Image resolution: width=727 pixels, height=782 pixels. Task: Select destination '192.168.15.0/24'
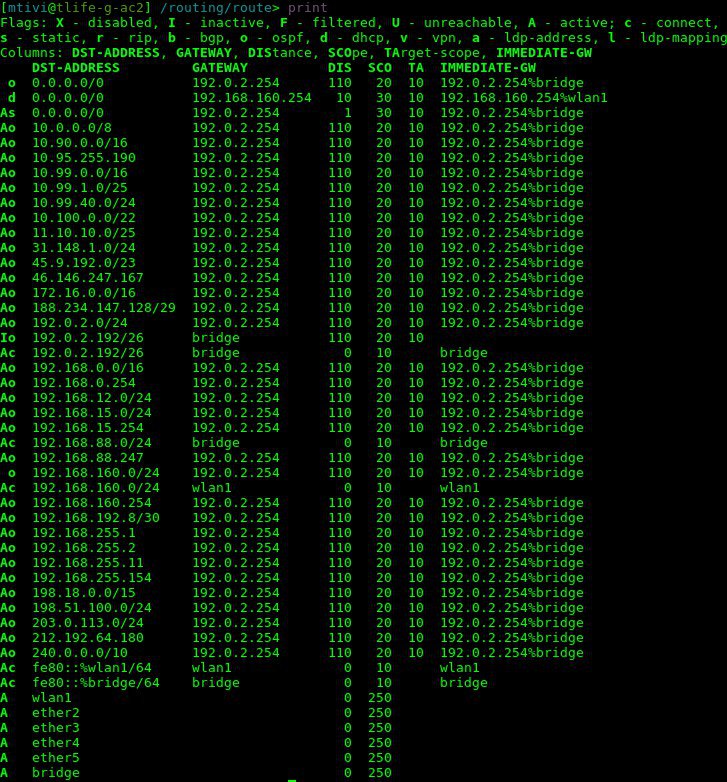[92, 412]
